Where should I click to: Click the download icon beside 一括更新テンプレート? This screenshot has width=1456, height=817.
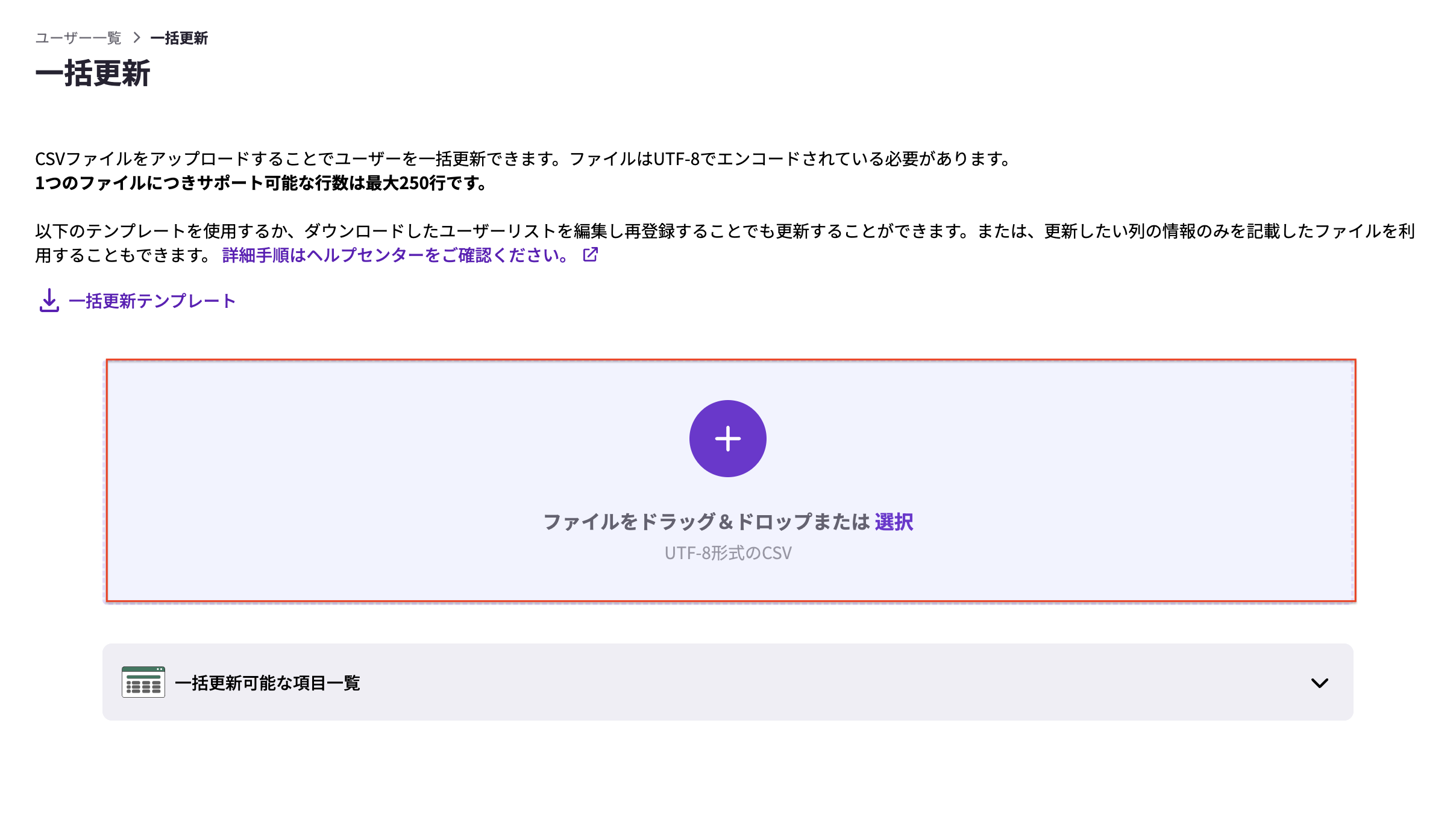[x=49, y=301]
